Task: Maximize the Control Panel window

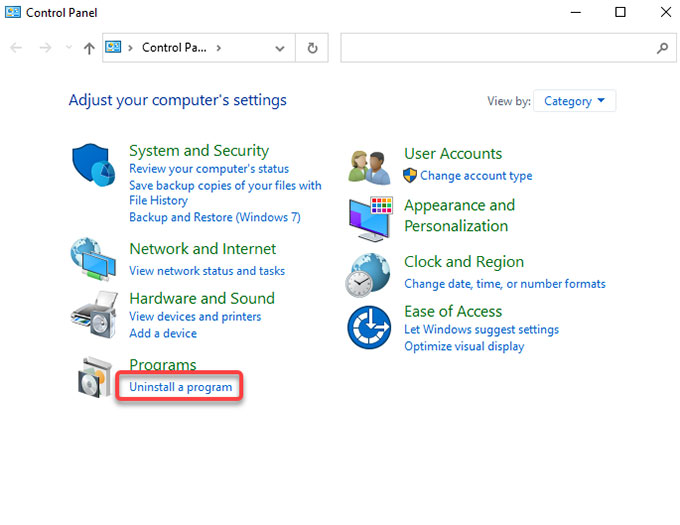Action: pyautogui.click(x=620, y=12)
